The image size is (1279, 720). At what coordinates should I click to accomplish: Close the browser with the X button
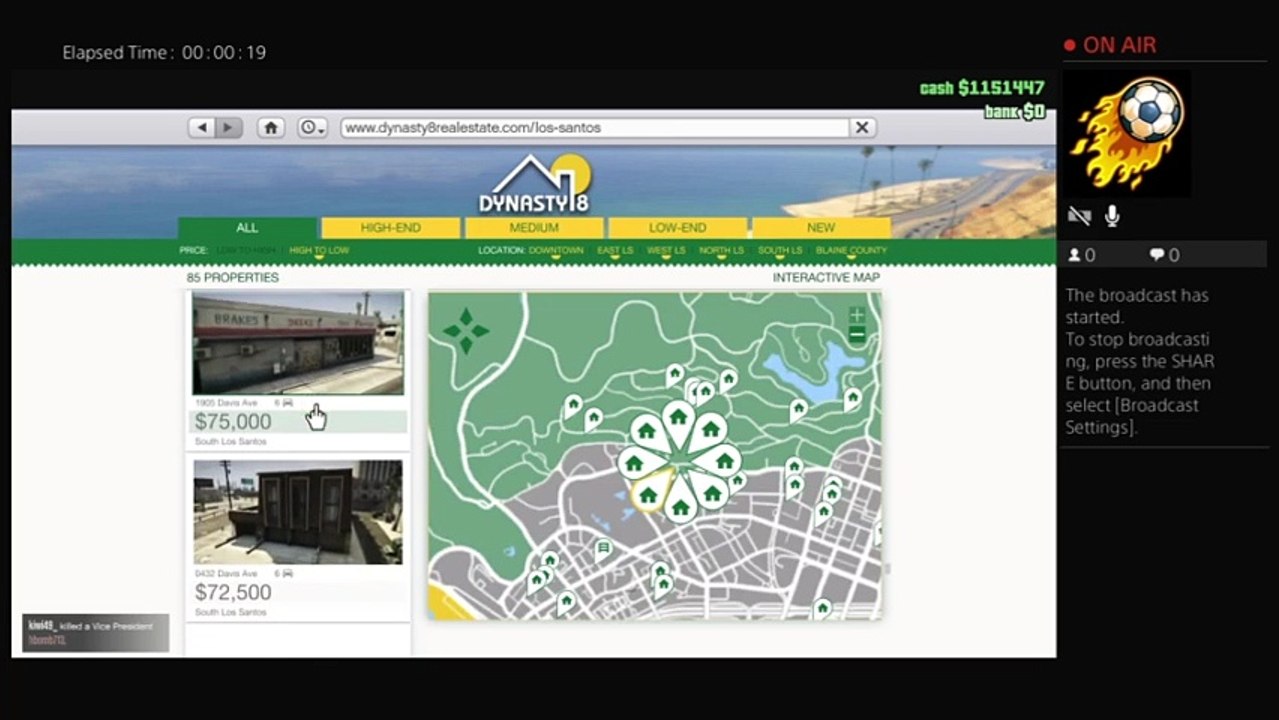(x=862, y=128)
